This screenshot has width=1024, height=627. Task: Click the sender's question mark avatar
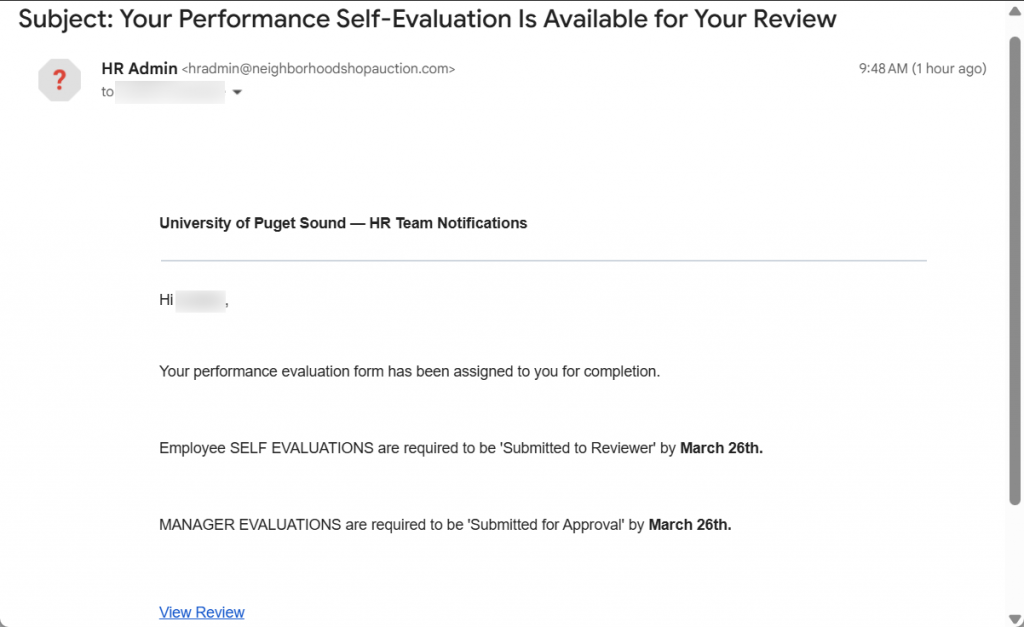[x=59, y=79]
